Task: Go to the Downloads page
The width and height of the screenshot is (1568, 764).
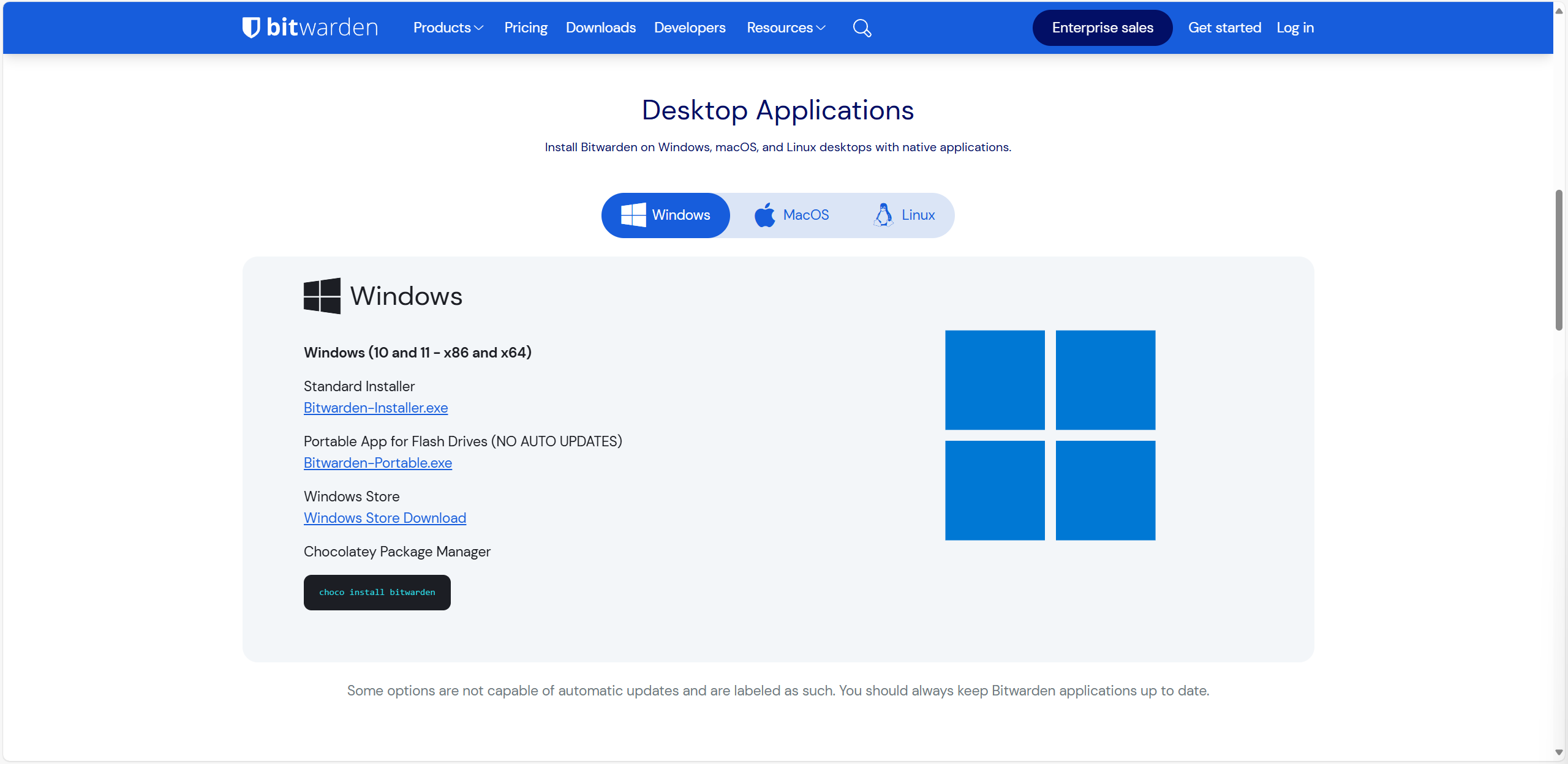Action: pos(600,28)
